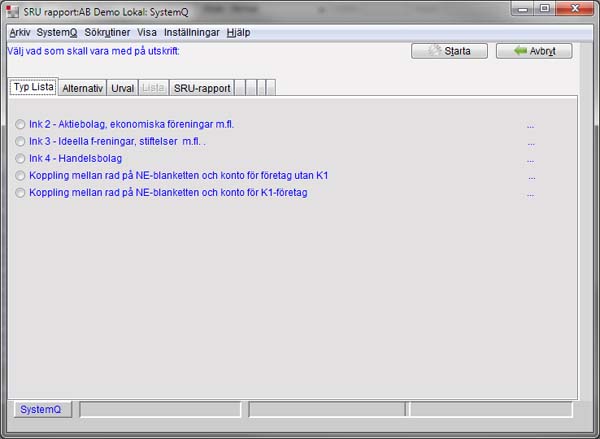Open the SystemQ menu
The width and height of the screenshot is (600, 439).
57,32
